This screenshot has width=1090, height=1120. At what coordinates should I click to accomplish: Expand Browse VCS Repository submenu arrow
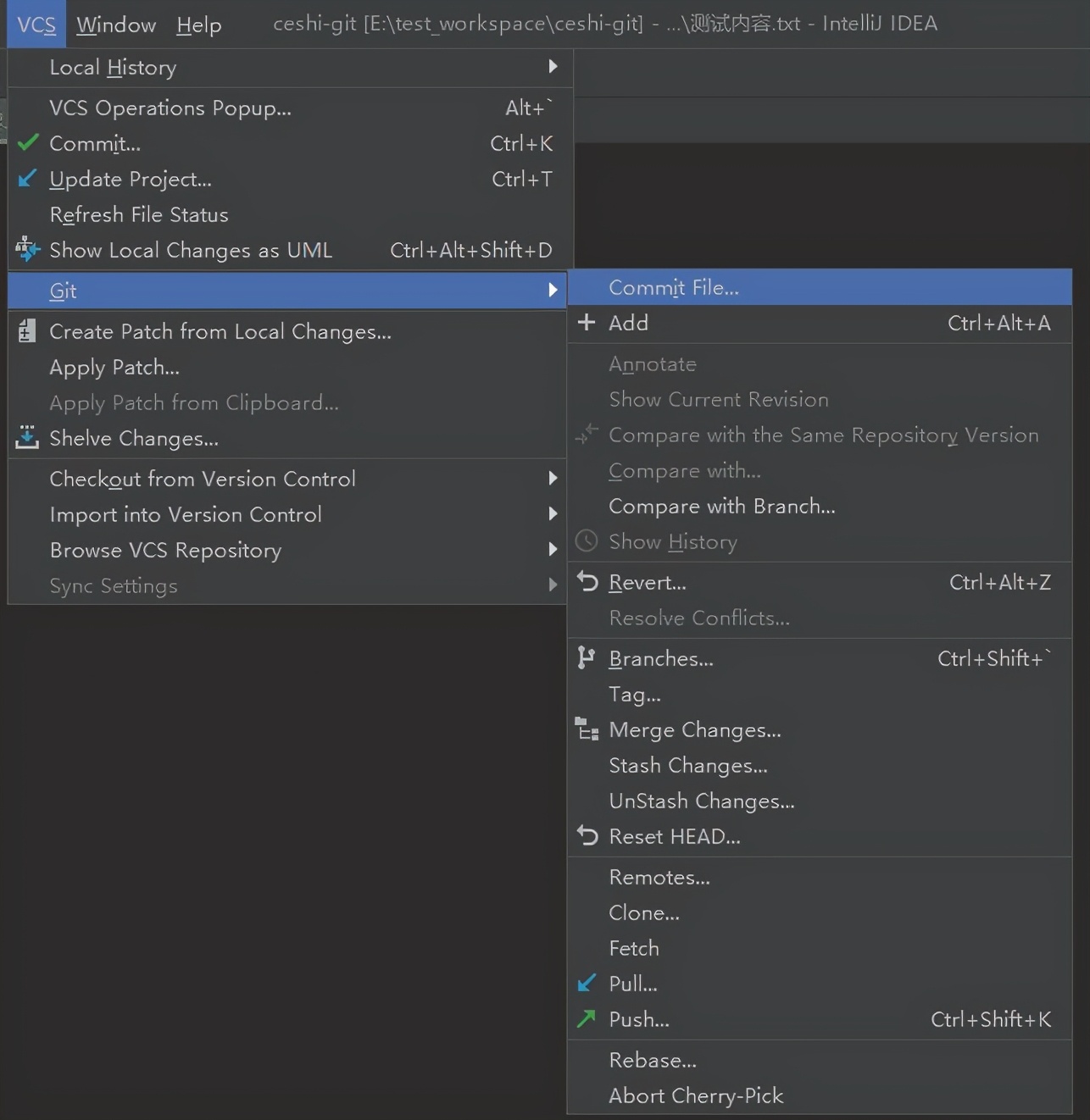click(553, 549)
